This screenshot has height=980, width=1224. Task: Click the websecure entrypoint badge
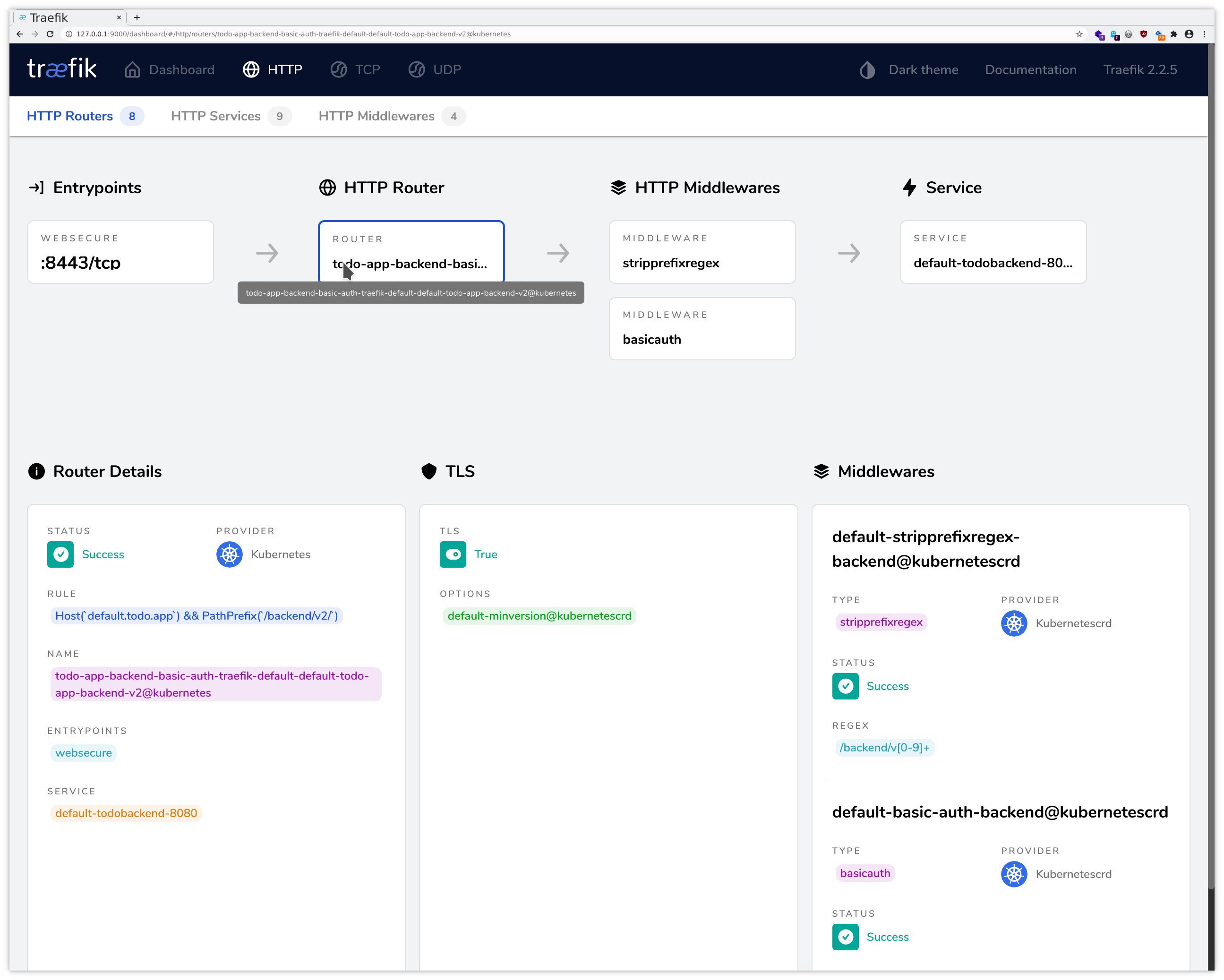pos(84,752)
